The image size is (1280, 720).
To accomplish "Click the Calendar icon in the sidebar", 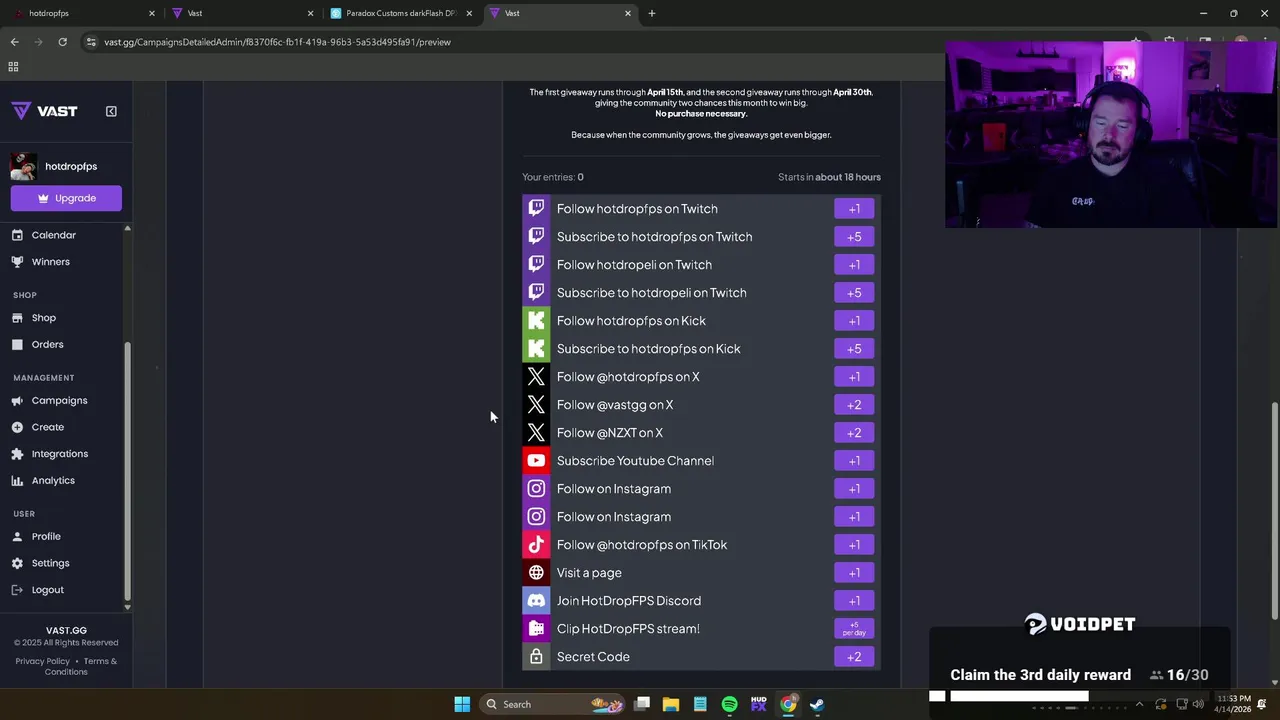I will point(17,235).
